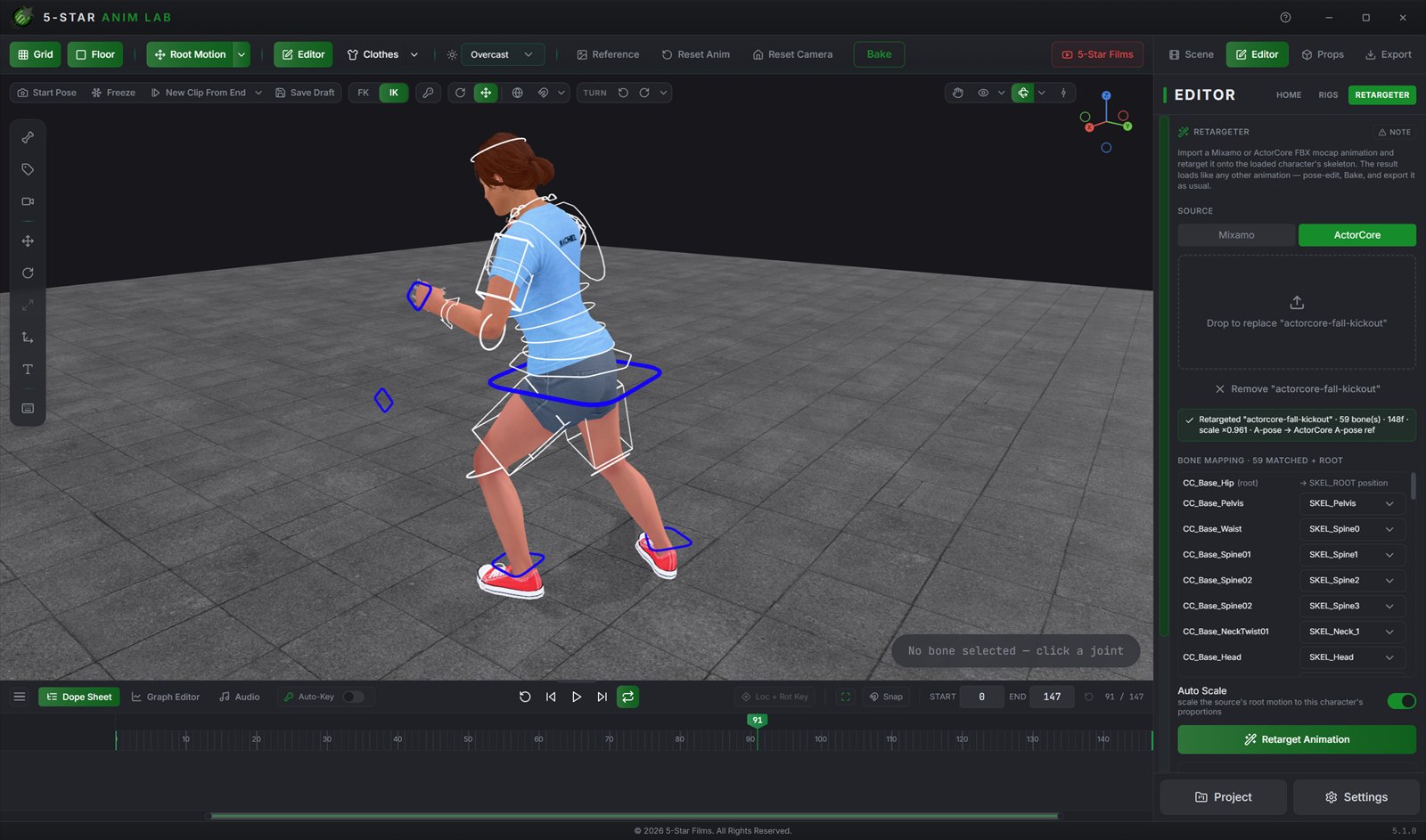Click the Bake button
This screenshot has height=840, width=1426.
click(x=879, y=54)
